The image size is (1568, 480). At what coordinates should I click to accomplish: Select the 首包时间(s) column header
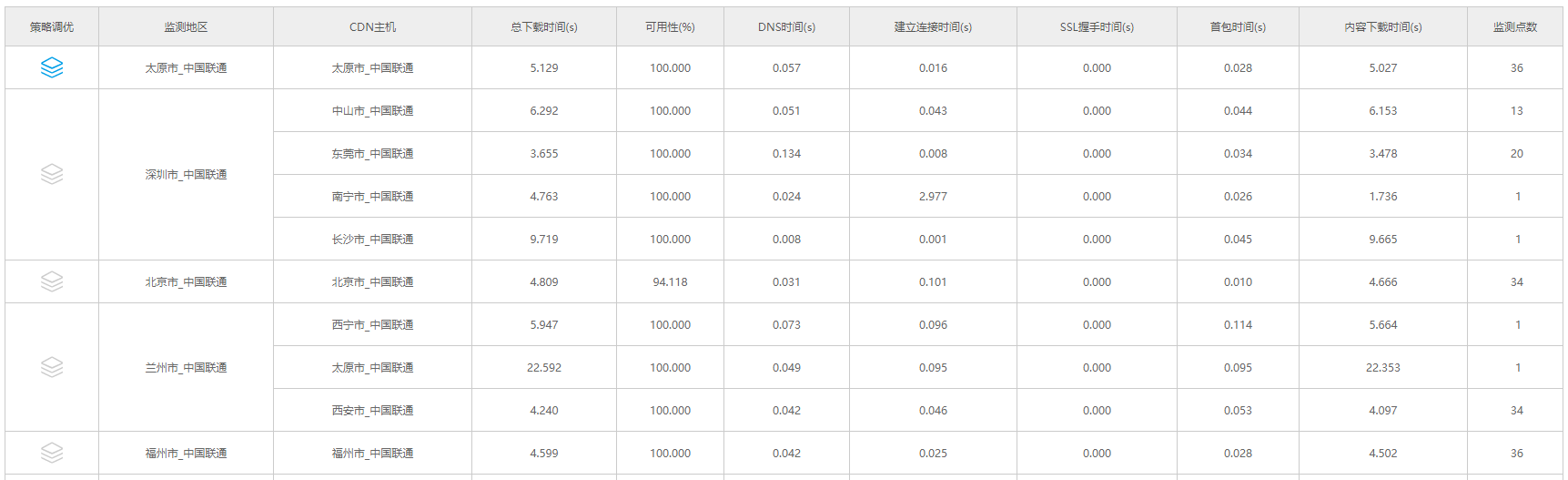pyautogui.click(x=1238, y=27)
